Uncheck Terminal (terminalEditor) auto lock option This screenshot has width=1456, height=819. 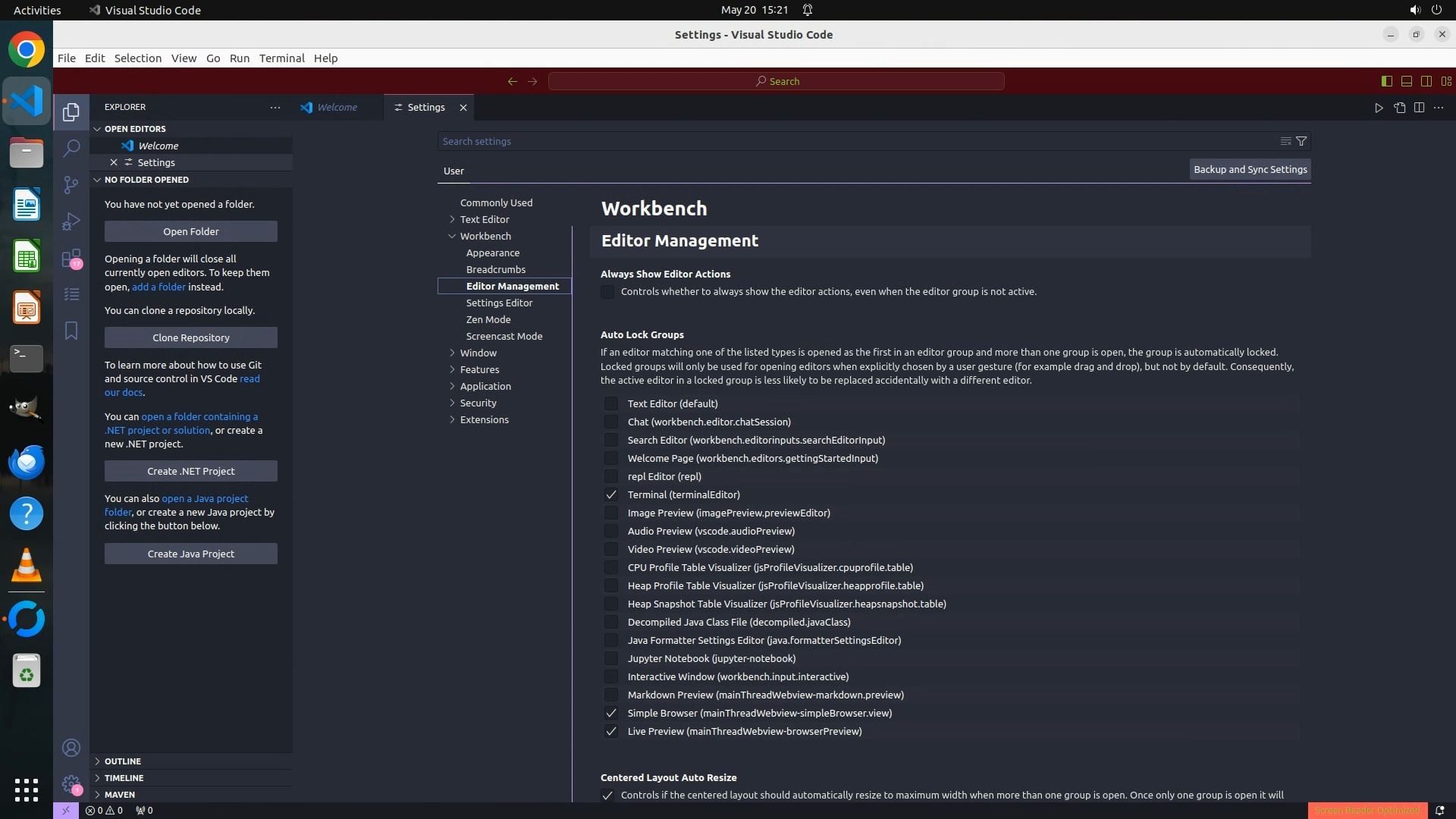[x=610, y=494]
